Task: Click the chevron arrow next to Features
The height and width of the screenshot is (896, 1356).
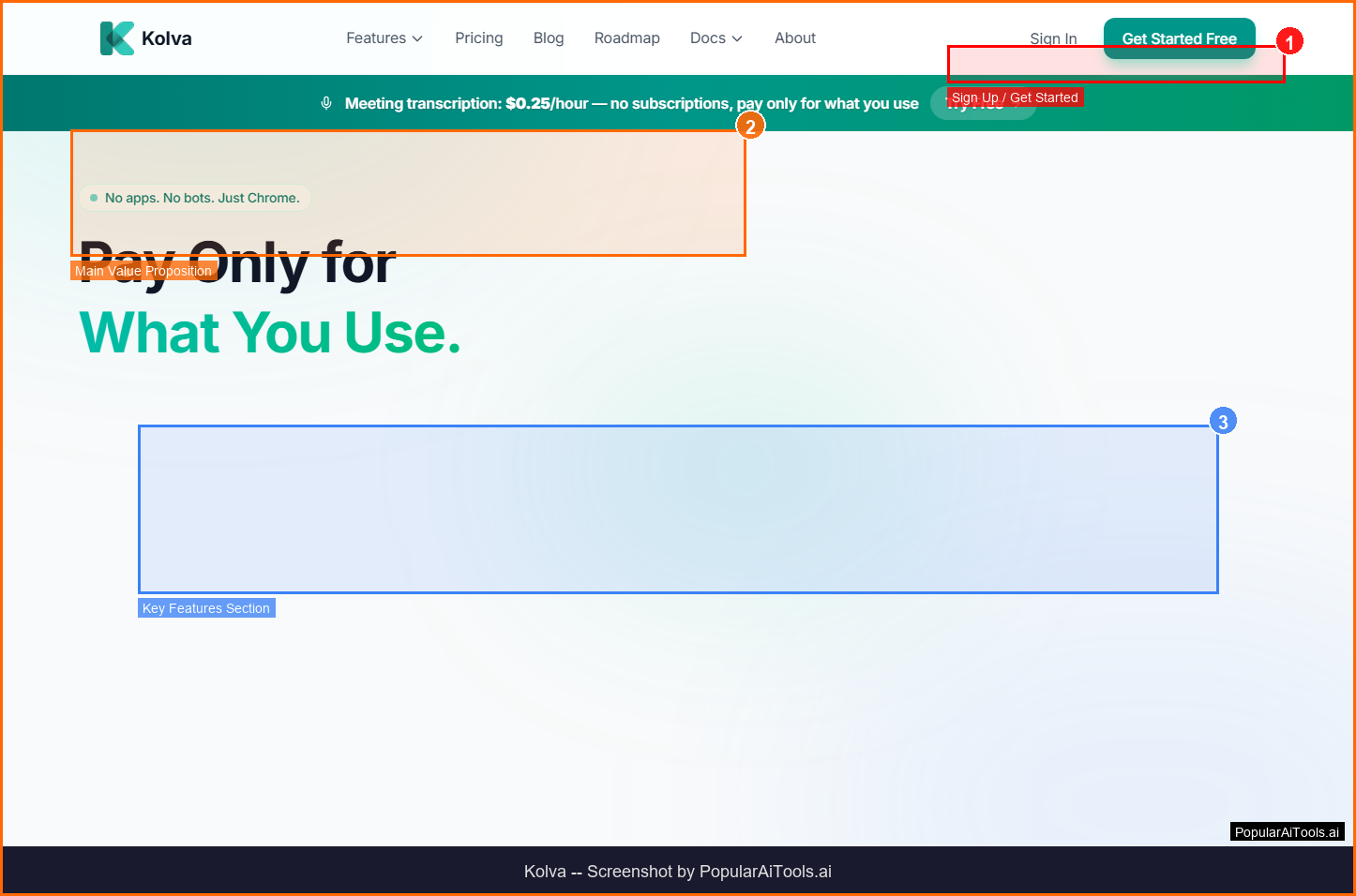Action: click(x=417, y=38)
